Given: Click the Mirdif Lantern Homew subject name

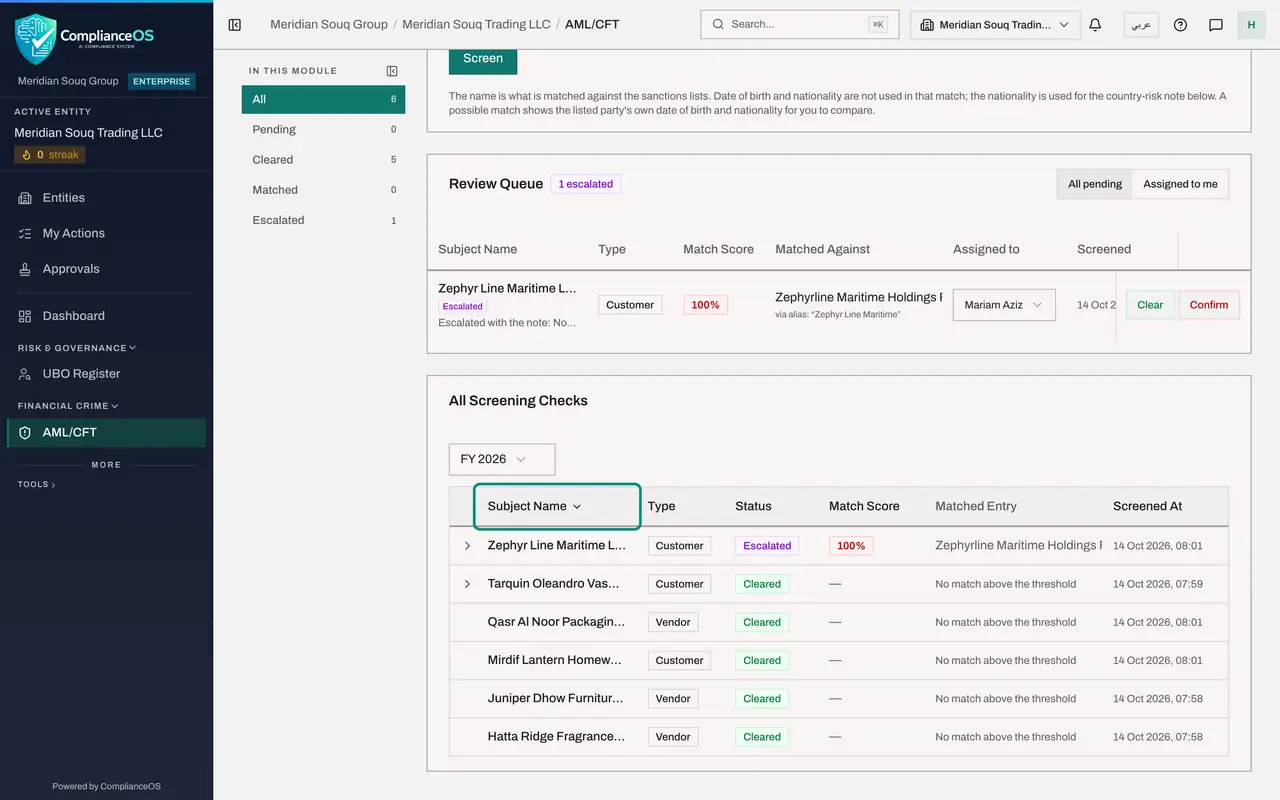Looking at the screenshot, I should [555, 660].
